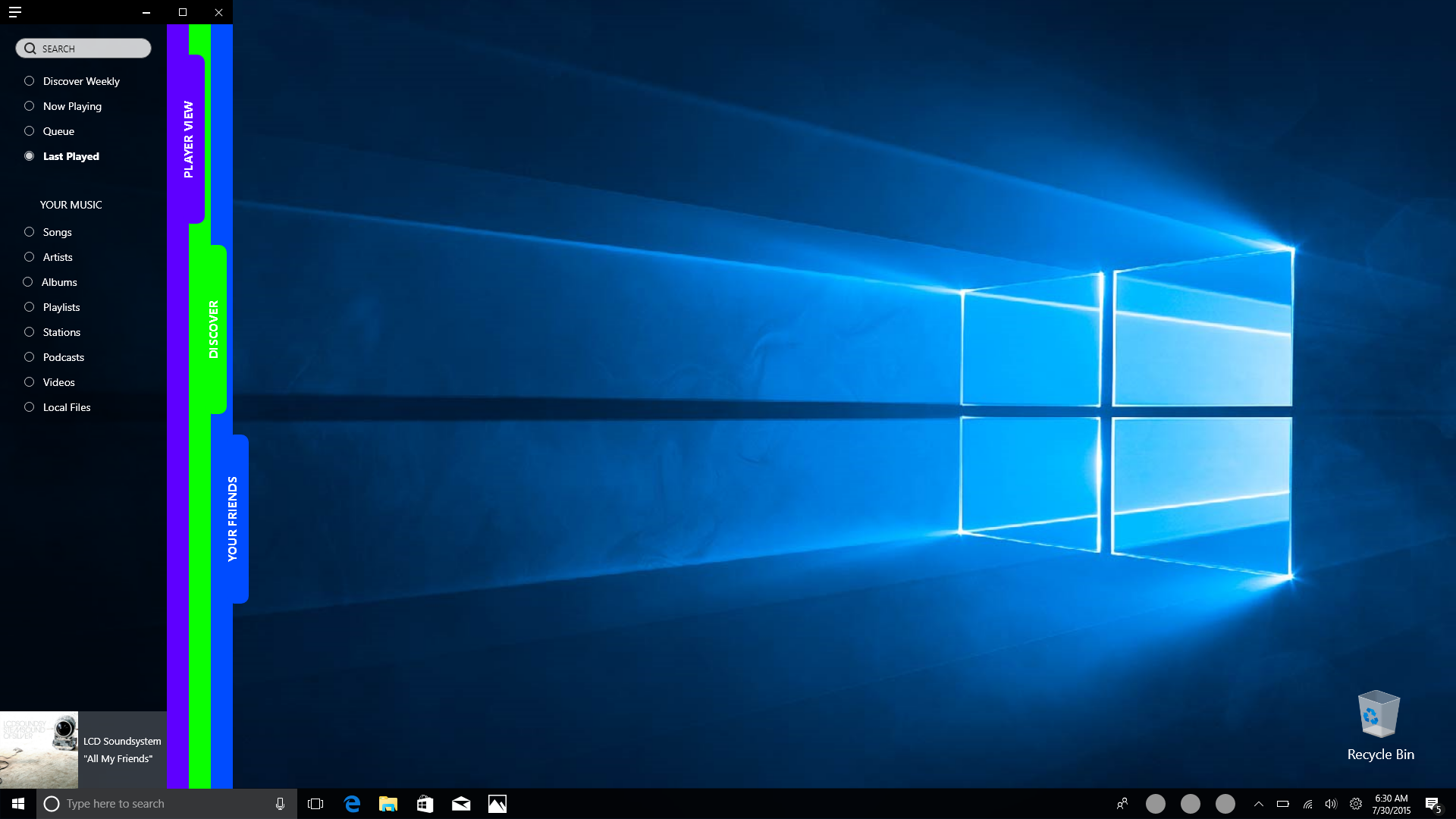Open the Photos app taskbar icon
This screenshot has height=819, width=1456.
pyautogui.click(x=497, y=804)
